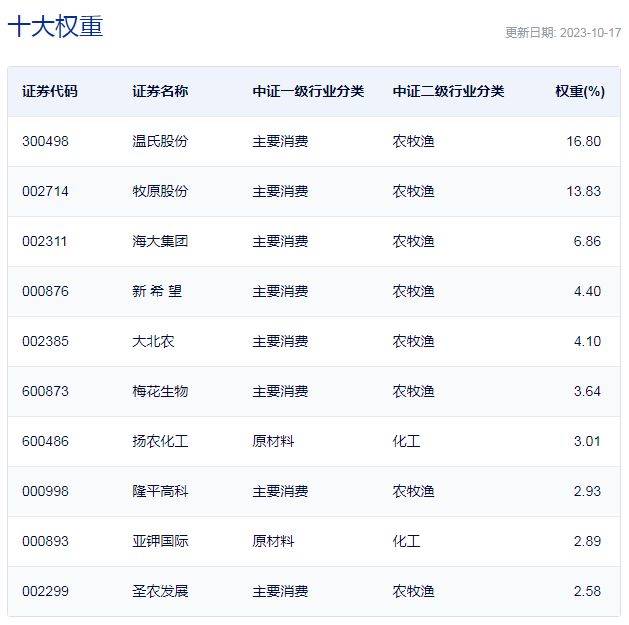Click the 权重(%) column header
This screenshot has width=629, height=625.
[x=580, y=91]
